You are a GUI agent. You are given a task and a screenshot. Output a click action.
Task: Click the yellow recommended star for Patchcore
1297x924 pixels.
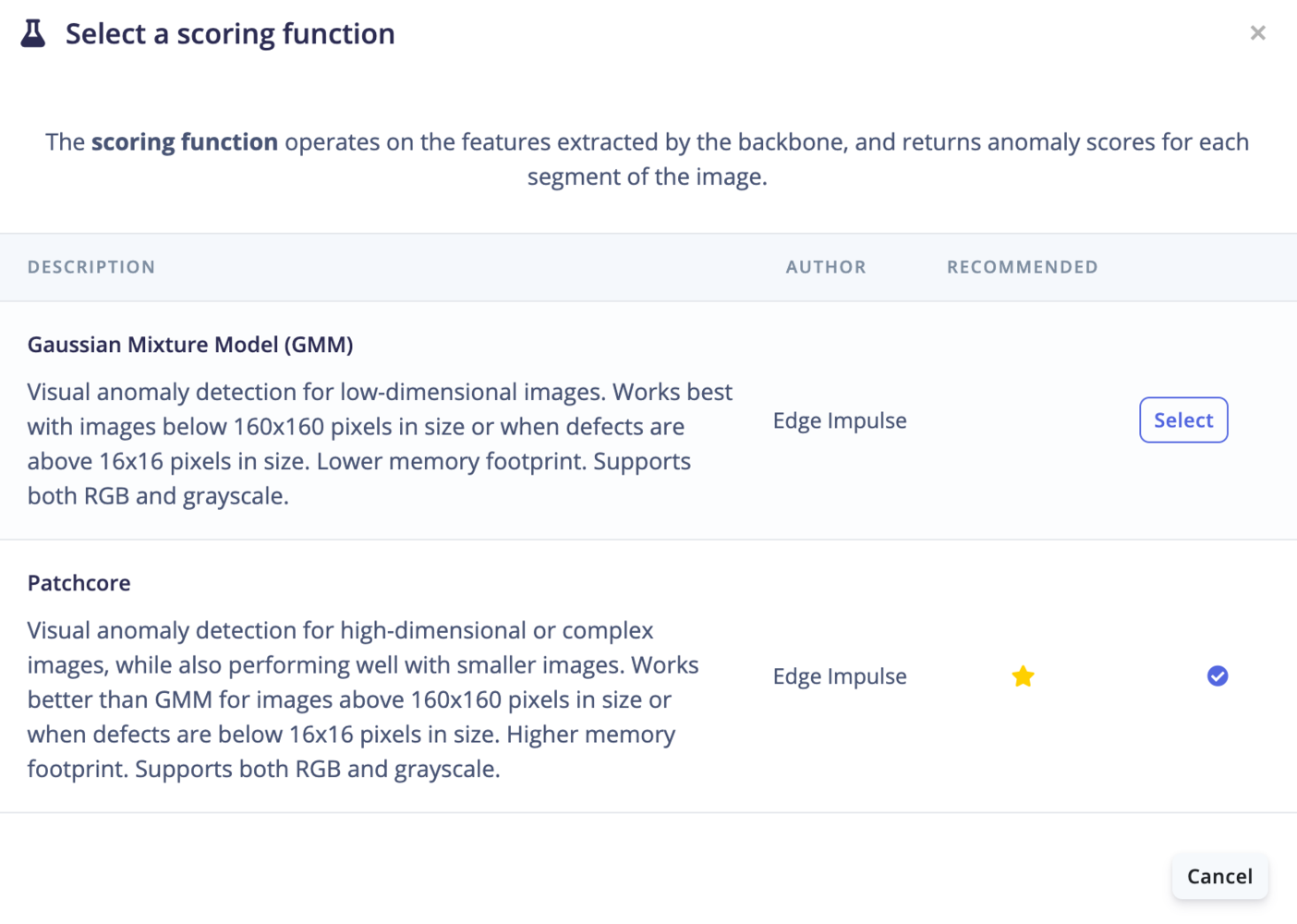(1023, 676)
